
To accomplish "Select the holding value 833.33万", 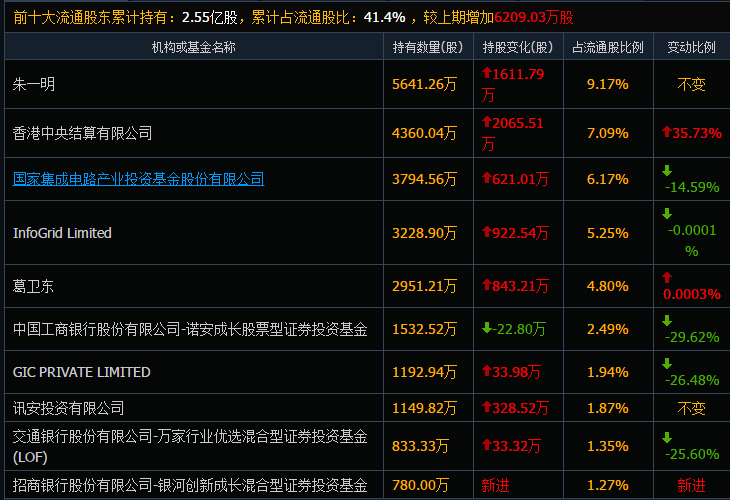I will pyautogui.click(x=420, y=446).
